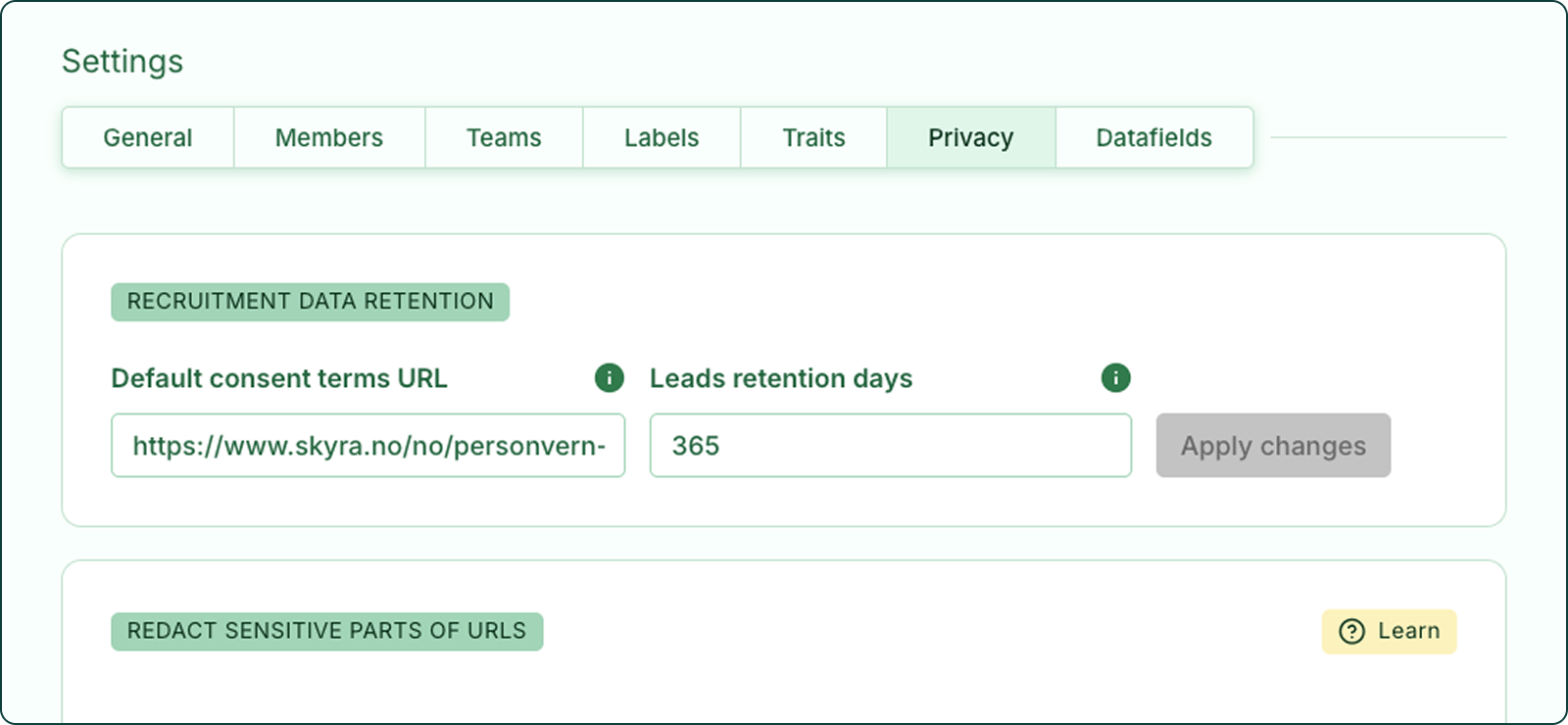This screenshot has width=1568, height=725.
Task: Click the Apply changes button
Action: (1273, 446)
